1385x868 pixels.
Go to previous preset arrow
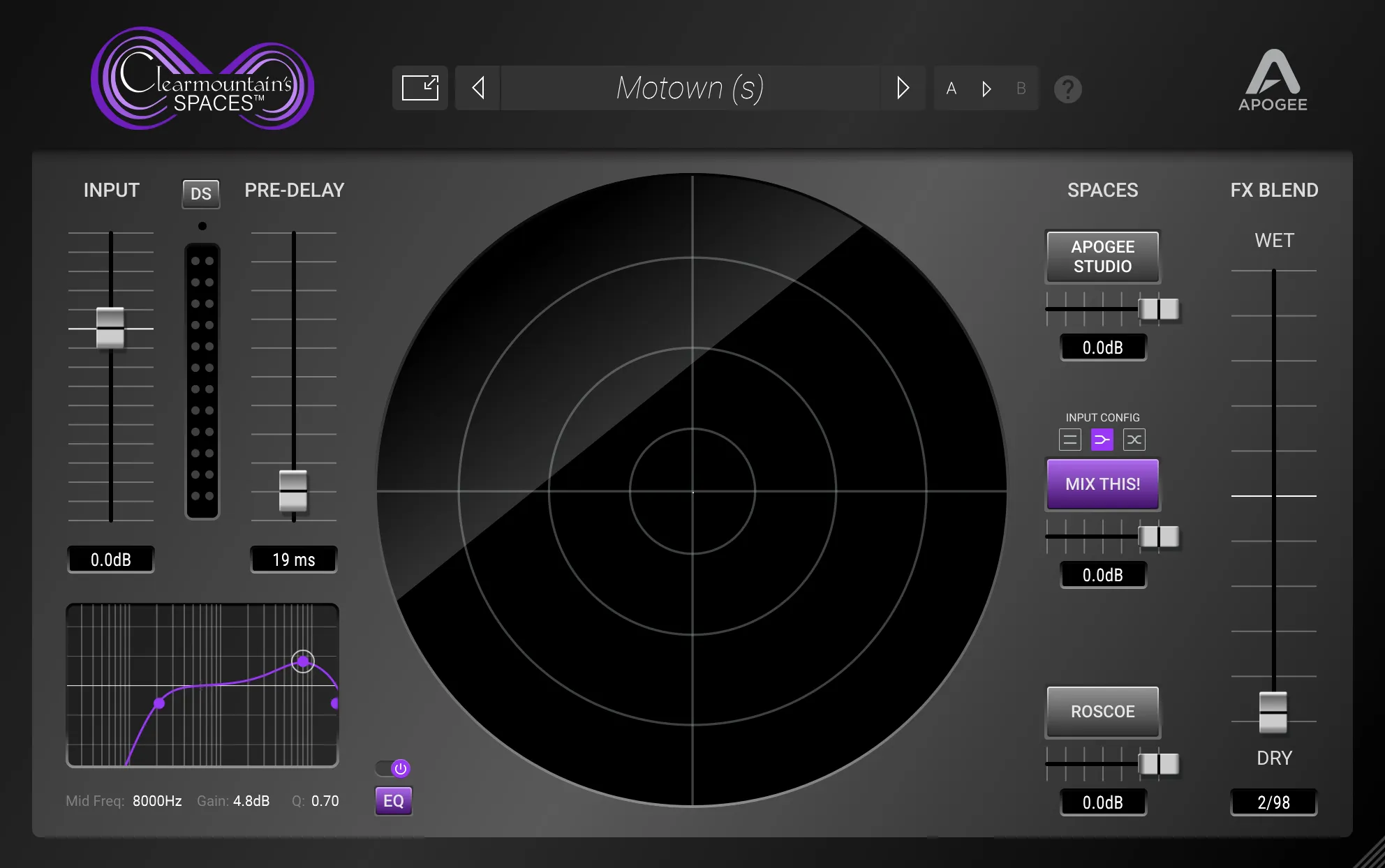(x=478, y=88)
